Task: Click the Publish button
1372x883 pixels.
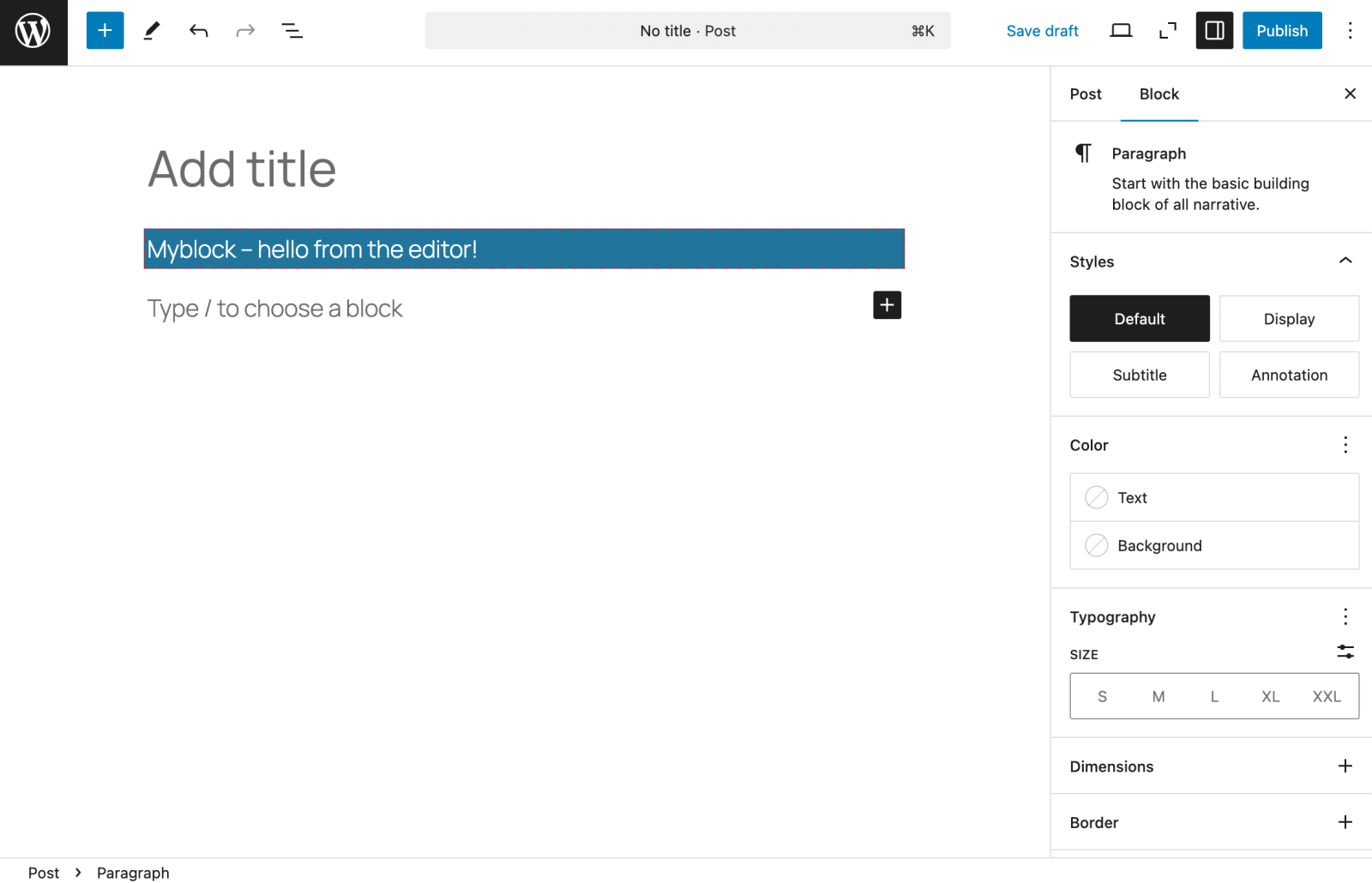Action: [1282, 31]
